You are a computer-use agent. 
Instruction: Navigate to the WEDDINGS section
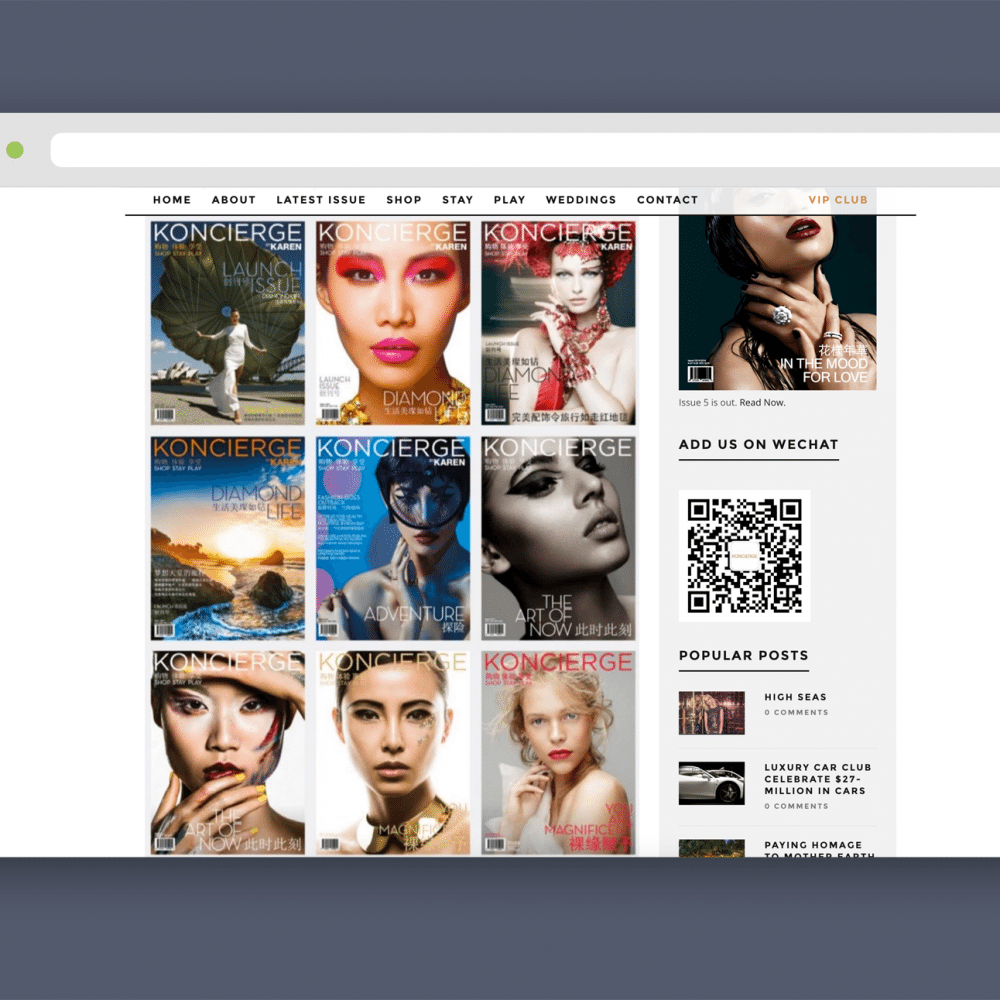pyautogui.click(x=581, y=200)
